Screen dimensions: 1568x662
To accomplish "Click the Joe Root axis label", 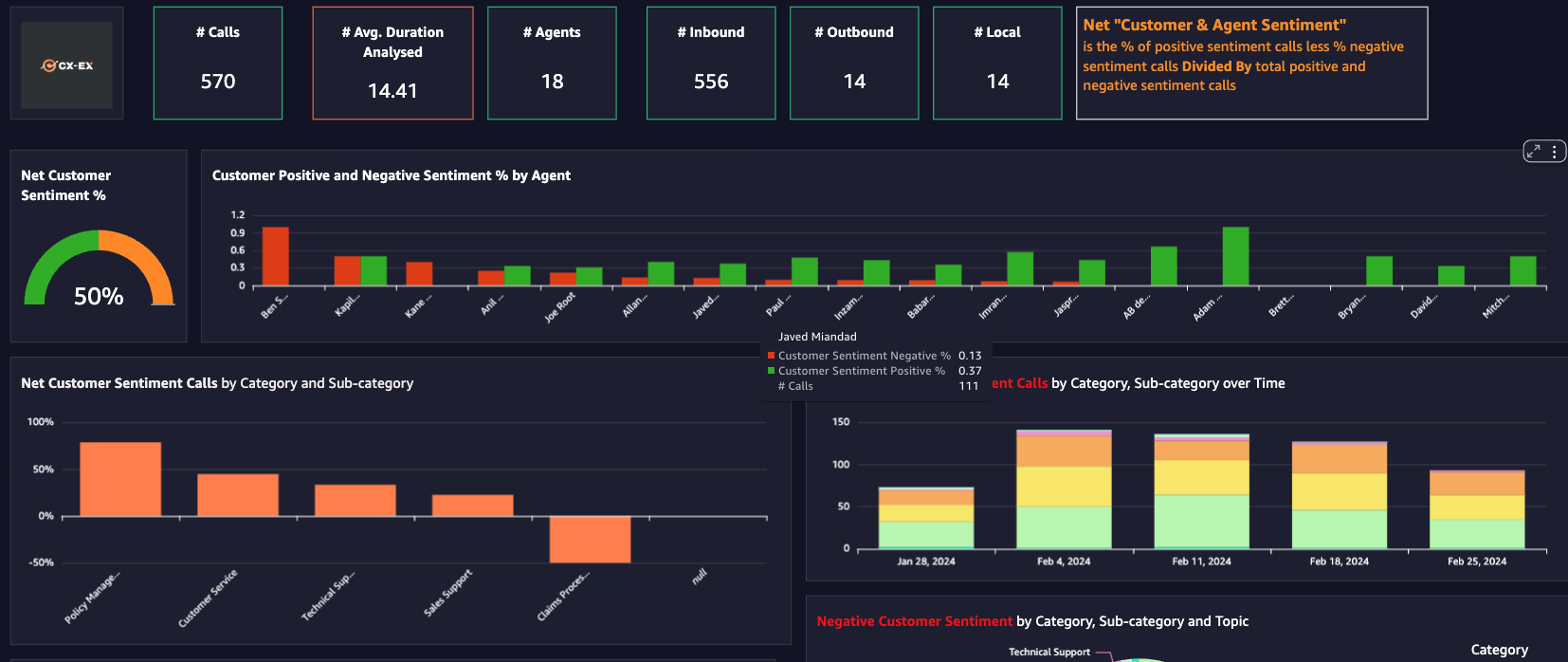I will 560,307.
